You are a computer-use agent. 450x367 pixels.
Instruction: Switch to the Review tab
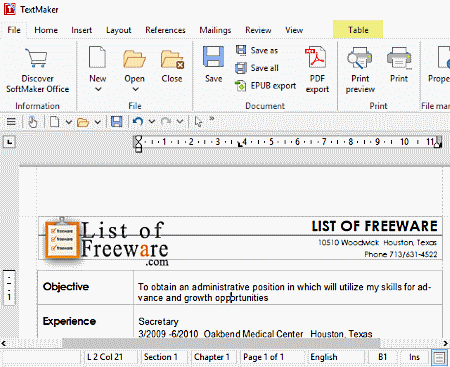(258, 30)
